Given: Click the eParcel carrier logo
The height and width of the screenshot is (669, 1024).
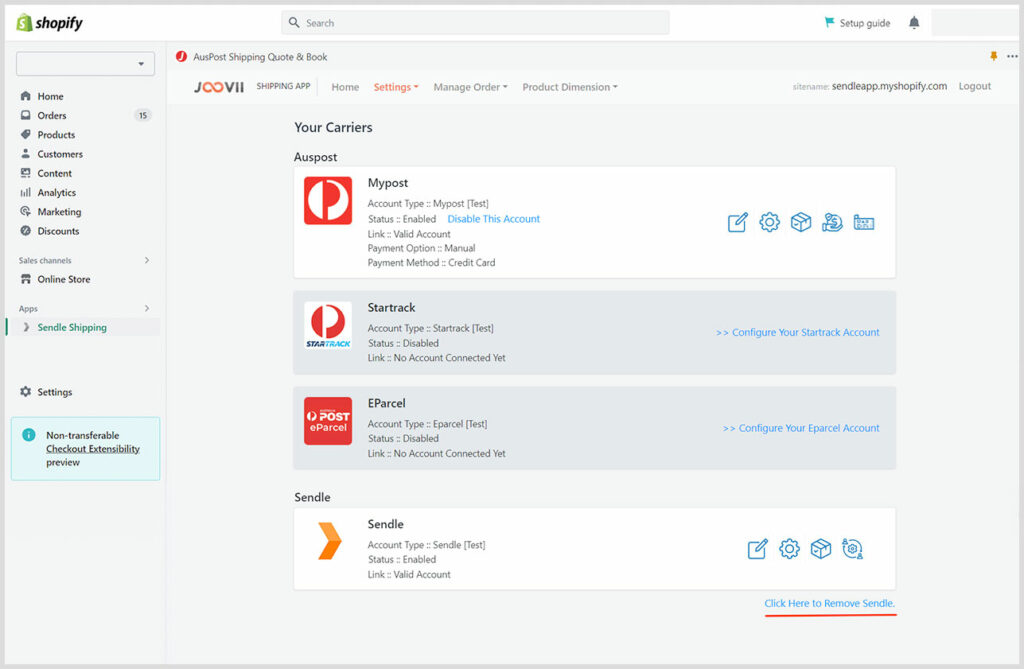Looking at the screenshot, I should pyautogui.click(x=328, y=421).
